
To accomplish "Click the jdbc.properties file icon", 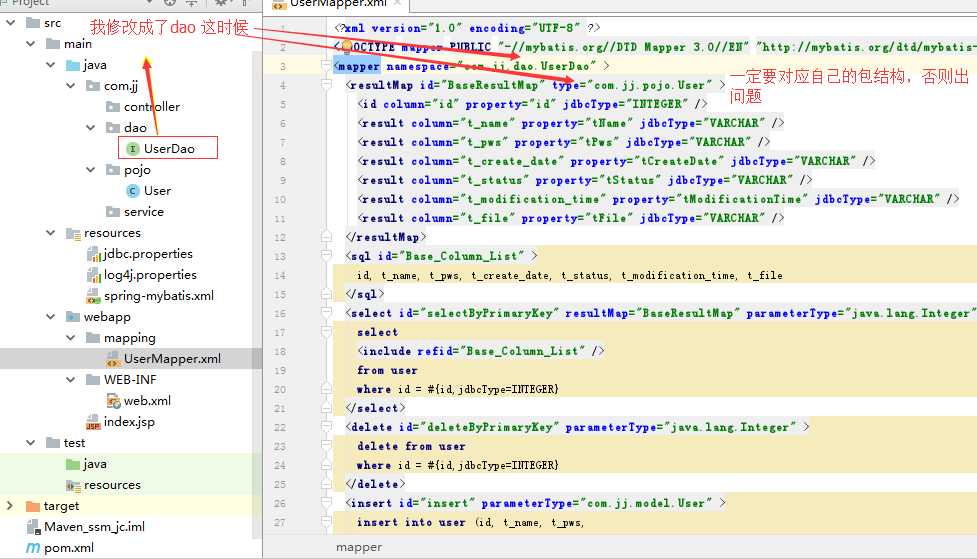I will 93,254.
